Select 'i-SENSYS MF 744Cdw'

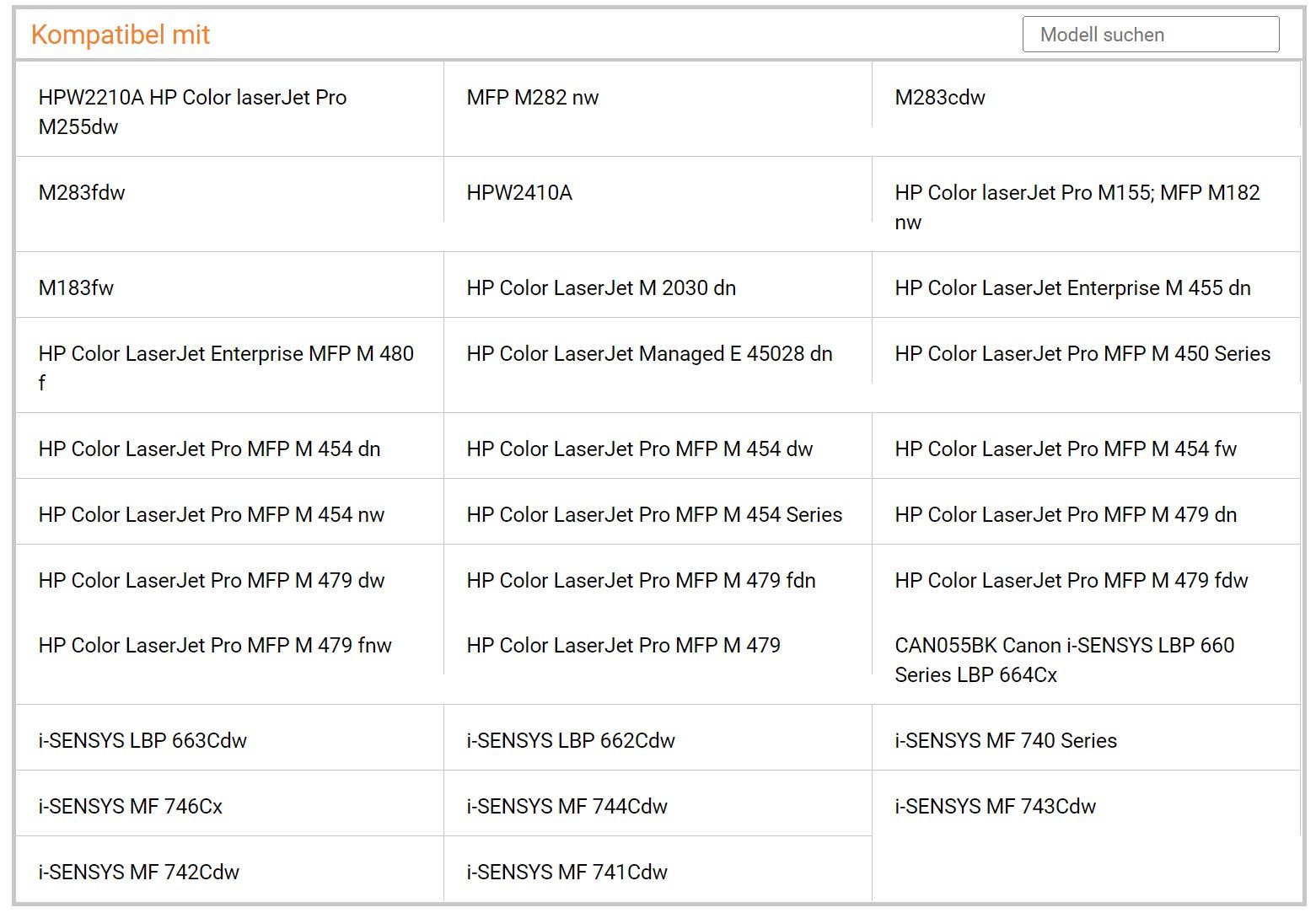(x=567, y=807)
